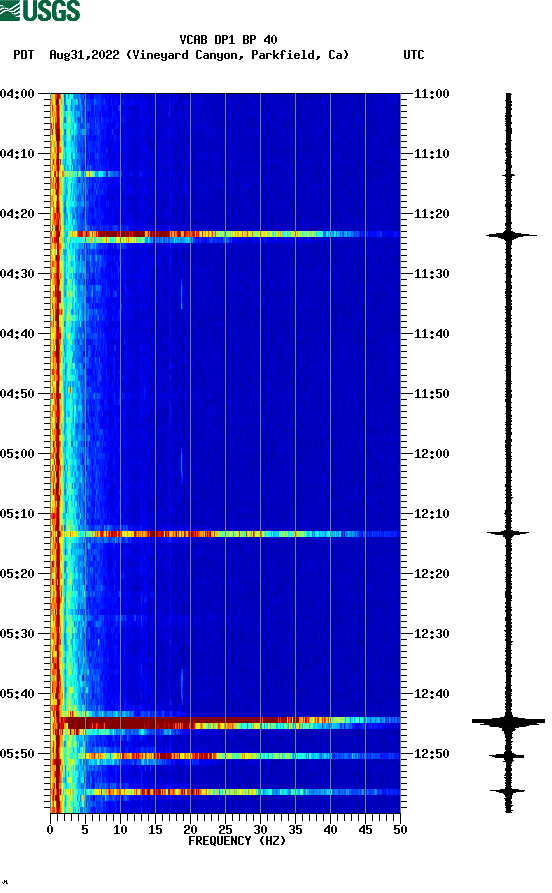The width and height of the screenshot is (552, 893).
Task: Click the 30 Hz frequency tick label
Action: pyautogui.click(x=260, y=830)
